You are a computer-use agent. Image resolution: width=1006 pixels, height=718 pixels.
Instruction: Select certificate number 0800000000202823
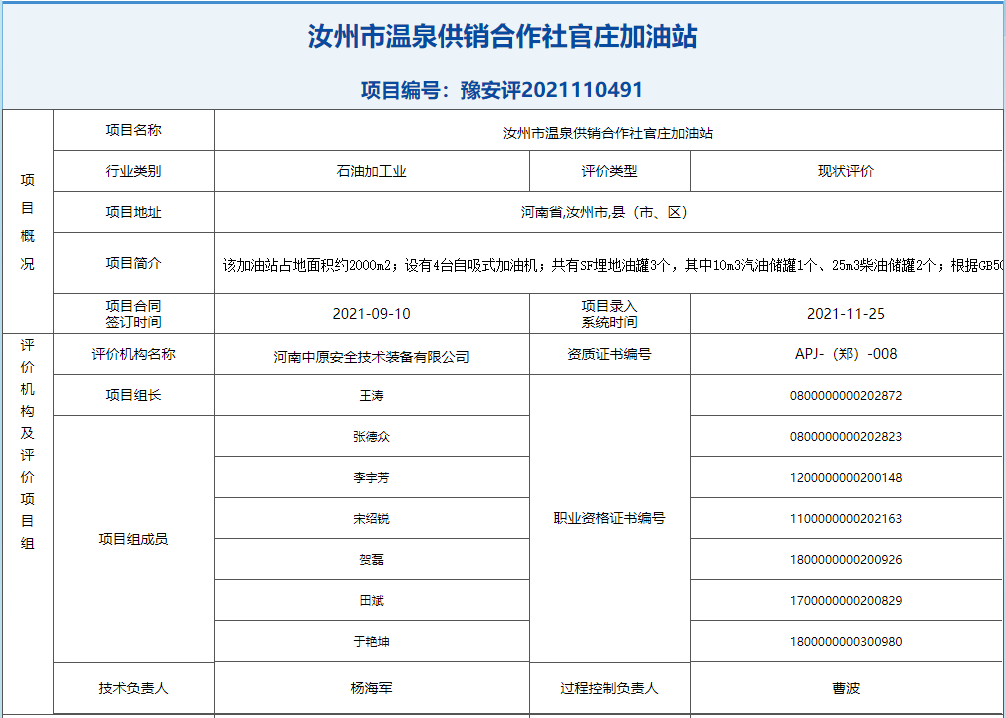[846, 436]
